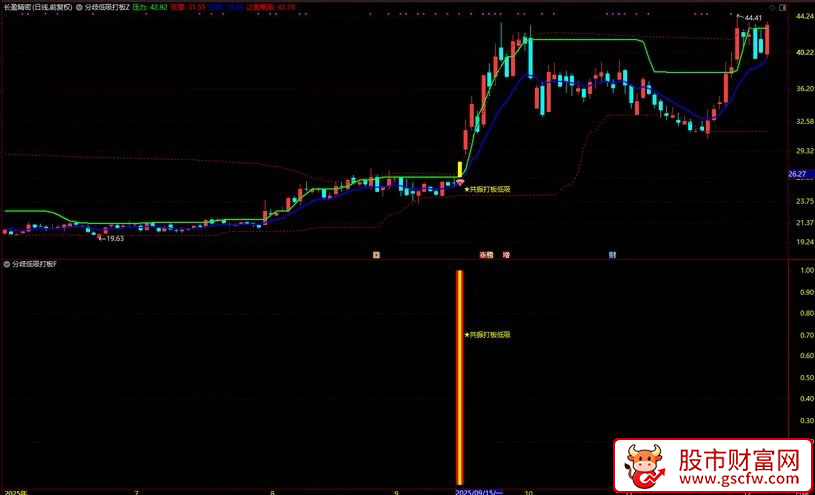Toggle the side panel icon at top-right
815x495 pixels.
tap(783, 8)
